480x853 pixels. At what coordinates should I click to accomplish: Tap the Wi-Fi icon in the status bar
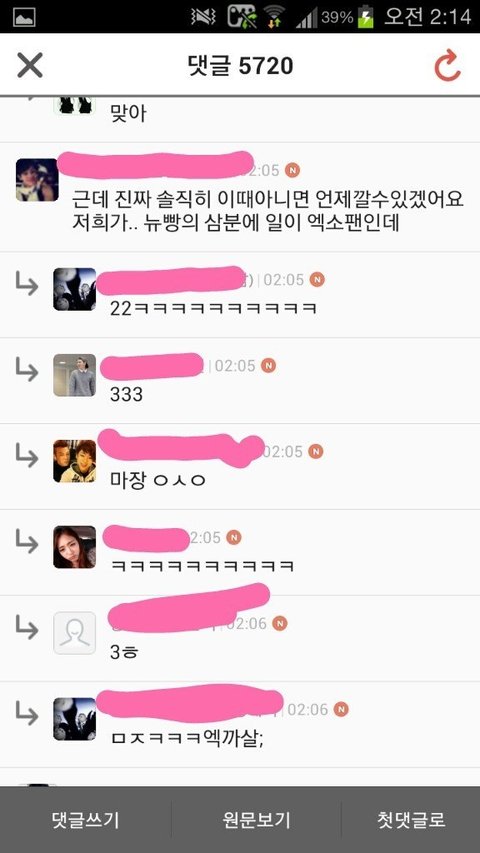[274, 17]
